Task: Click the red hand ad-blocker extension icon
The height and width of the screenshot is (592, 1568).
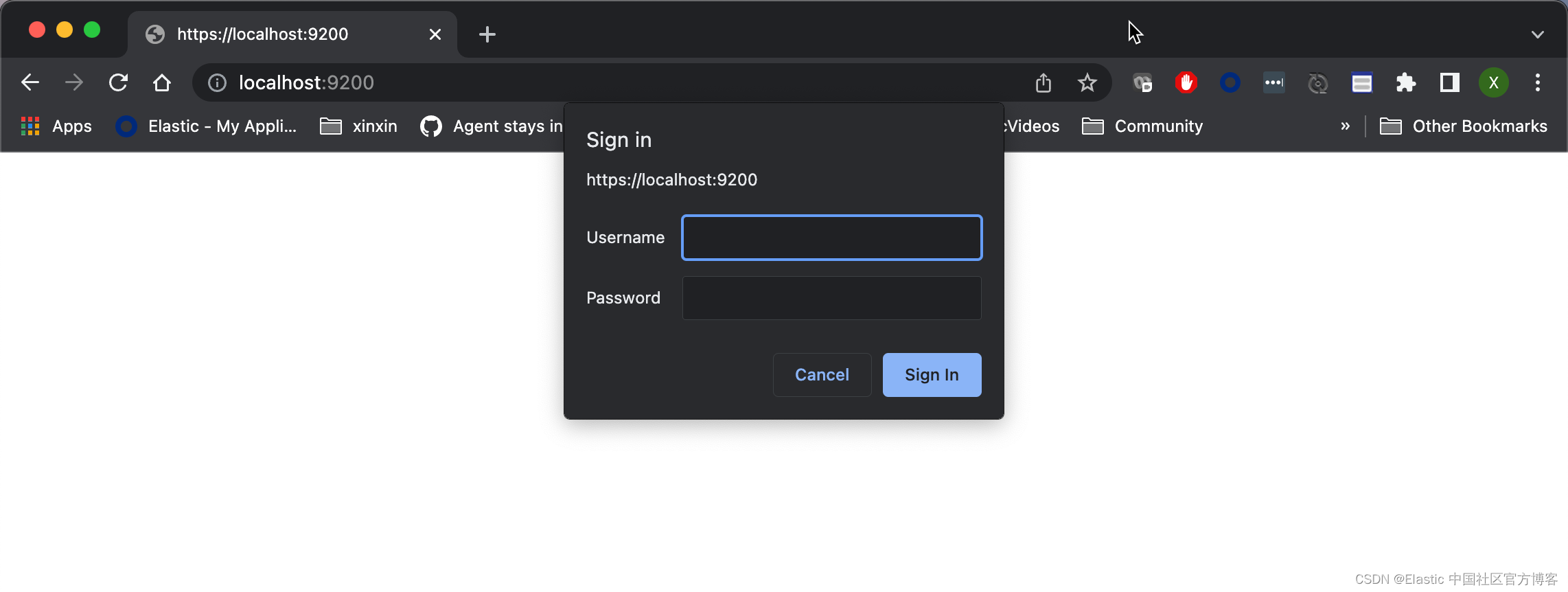Action: (x=1186, y=83)
